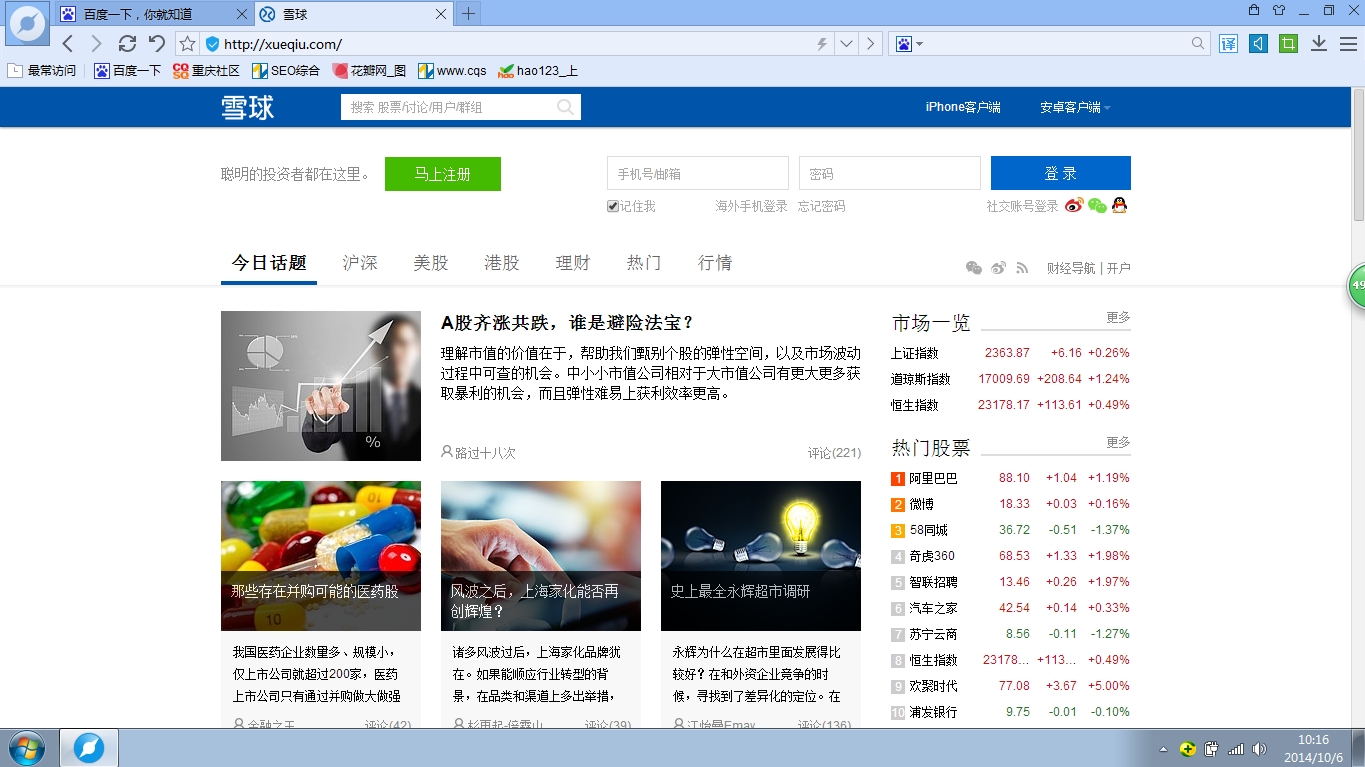Viewport: 1365px width, 767px height.
Task: Open the 最常访问 bookmarks folder
Action: (42, 71)
